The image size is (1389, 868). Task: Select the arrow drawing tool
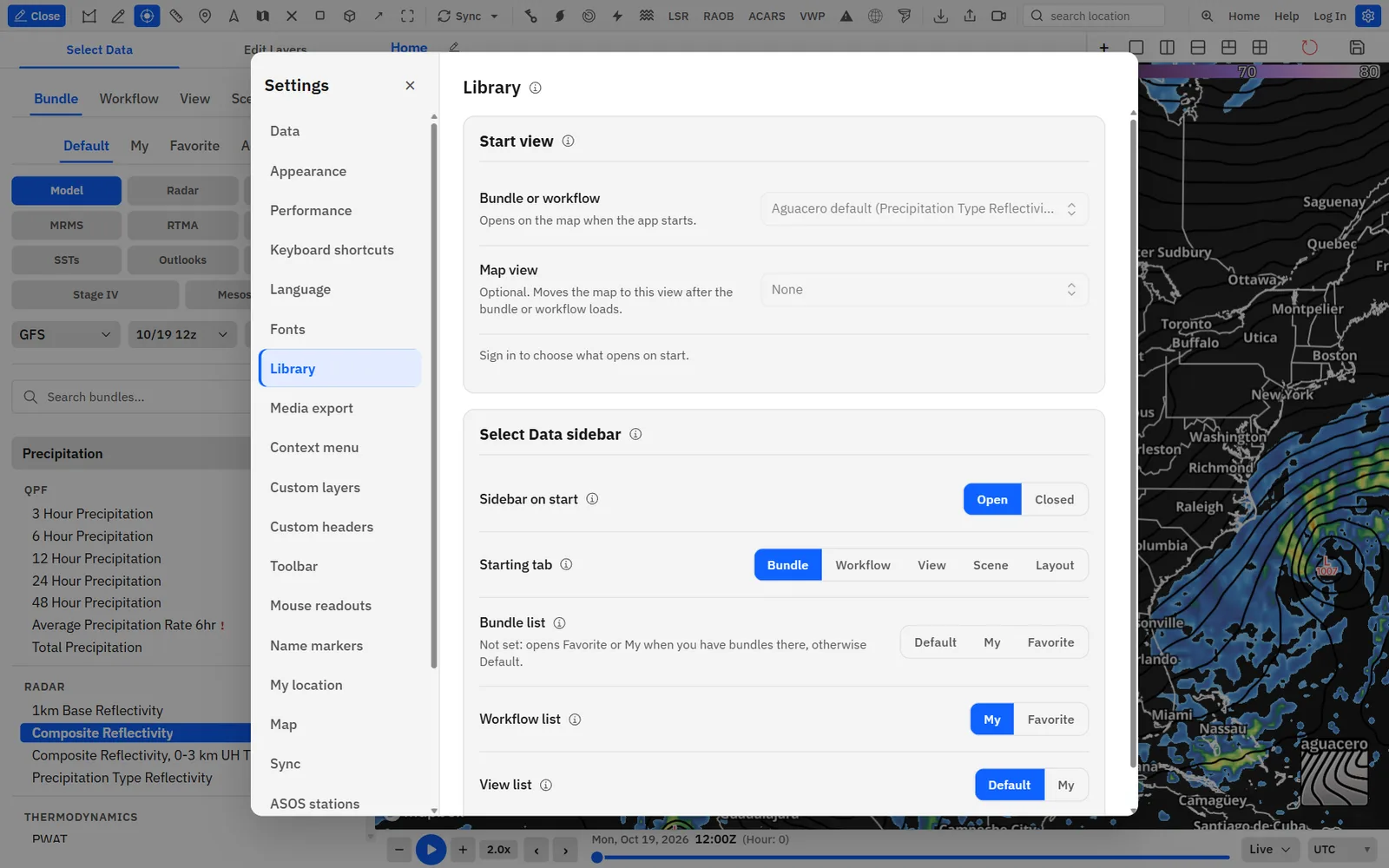coord(379,16)
